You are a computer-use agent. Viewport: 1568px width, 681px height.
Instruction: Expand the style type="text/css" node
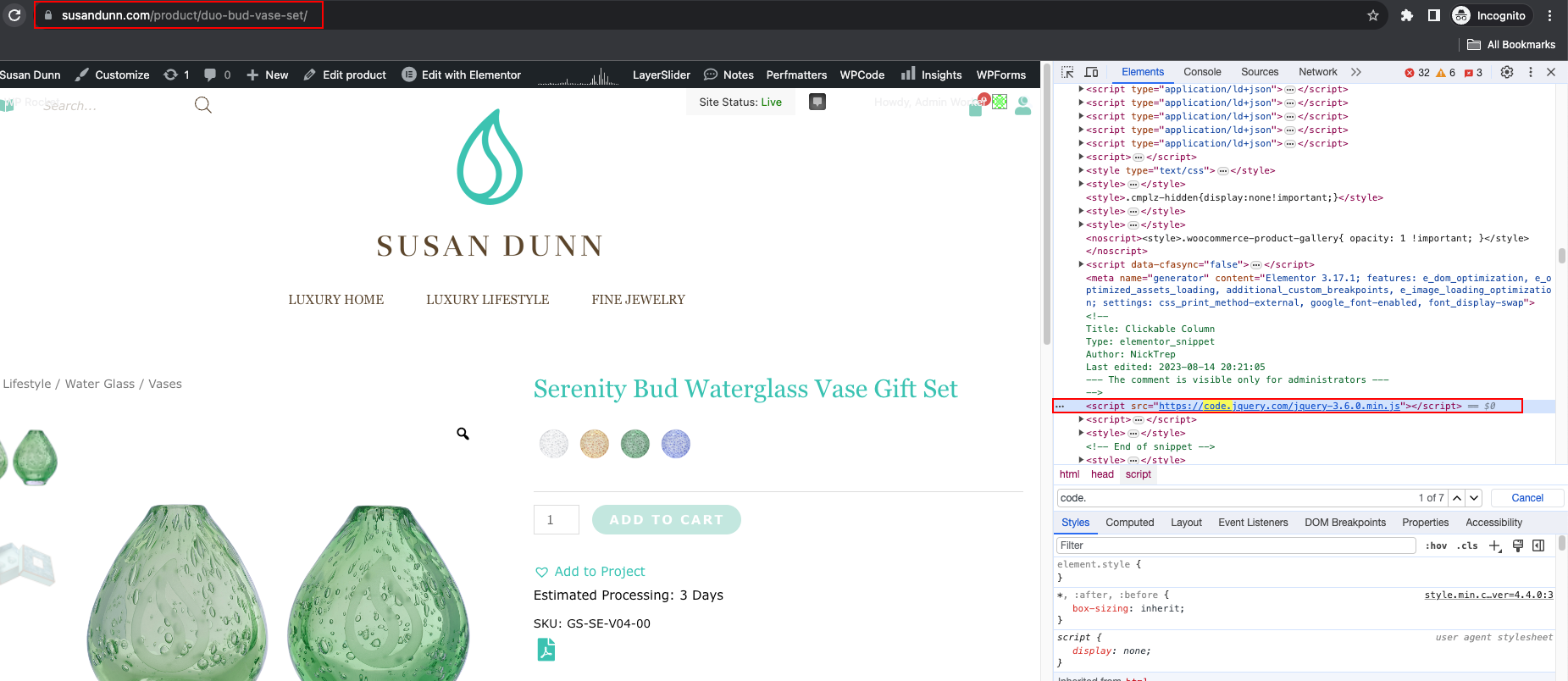point(1082,170)
